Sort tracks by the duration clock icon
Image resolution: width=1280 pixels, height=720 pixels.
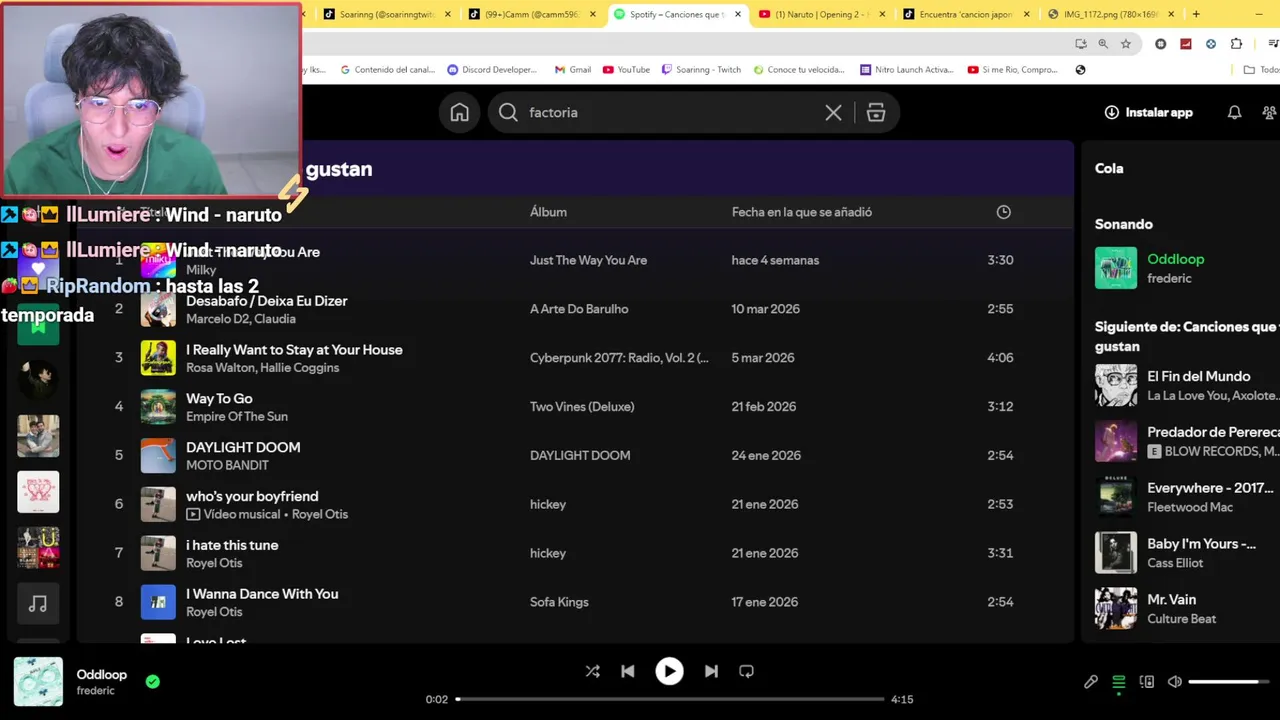(1003, 212)
